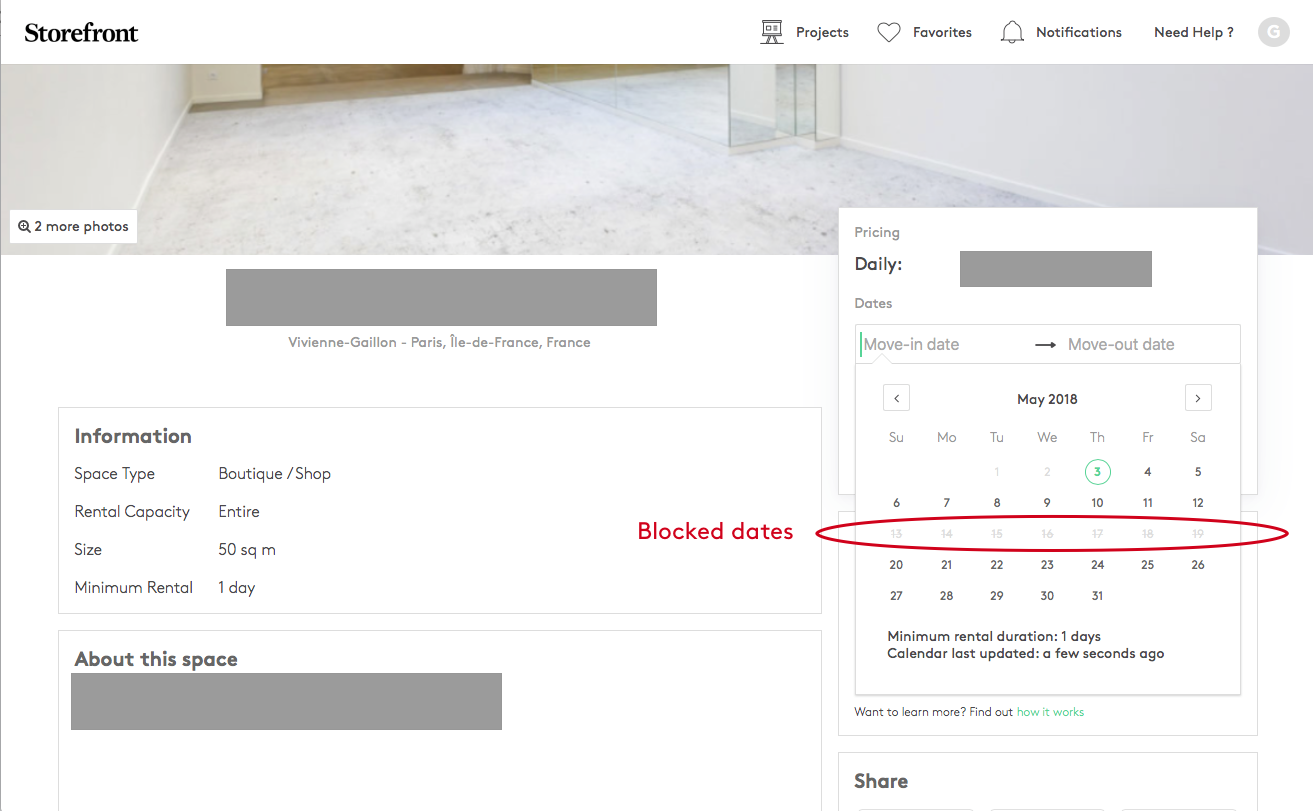
Task: Select May 7 in the calendar
Action: pyautogui.click(x=946, y=503)
